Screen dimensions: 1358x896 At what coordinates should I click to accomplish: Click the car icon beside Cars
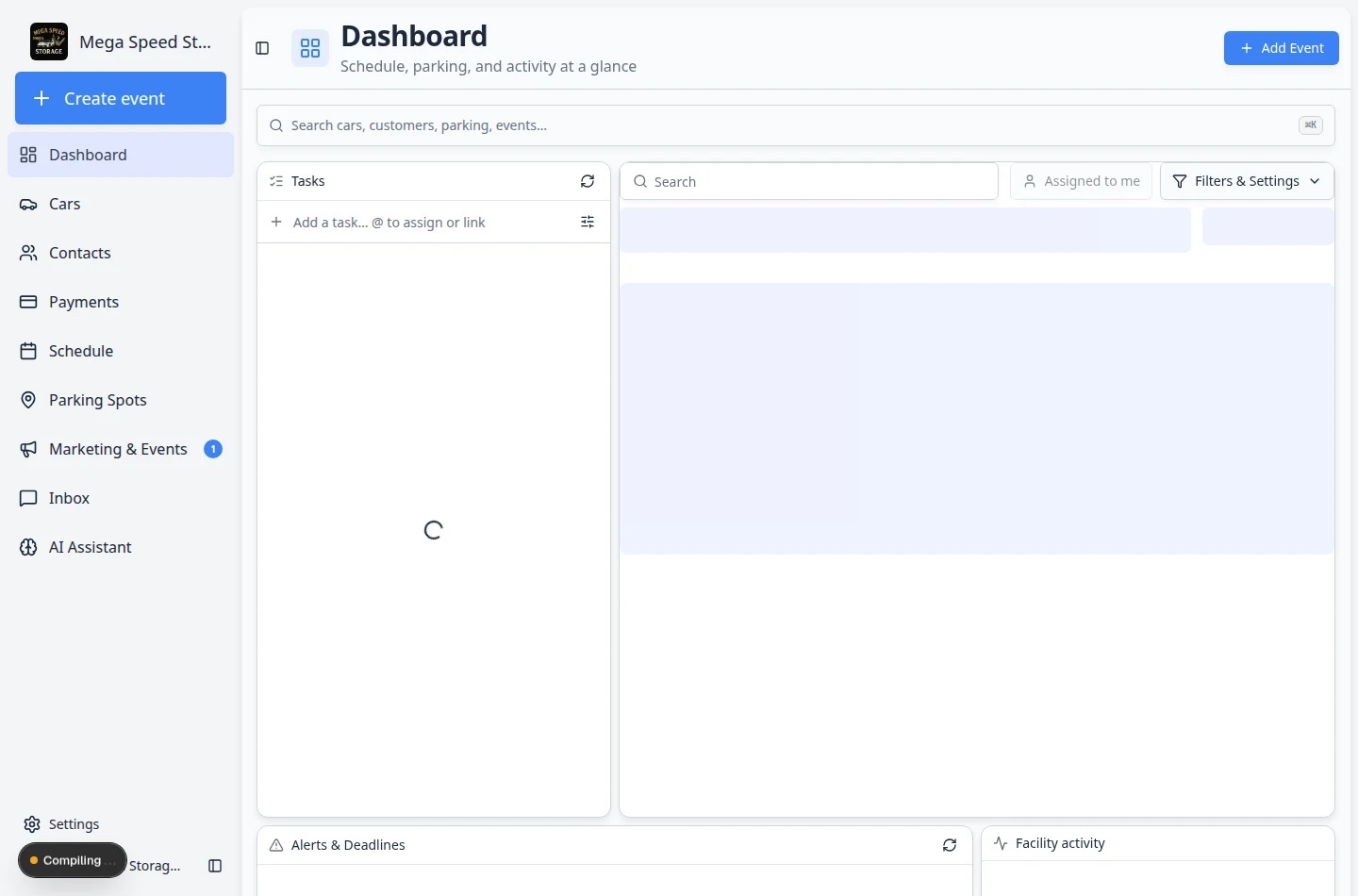pyautogui.click(x=28, y=204)
